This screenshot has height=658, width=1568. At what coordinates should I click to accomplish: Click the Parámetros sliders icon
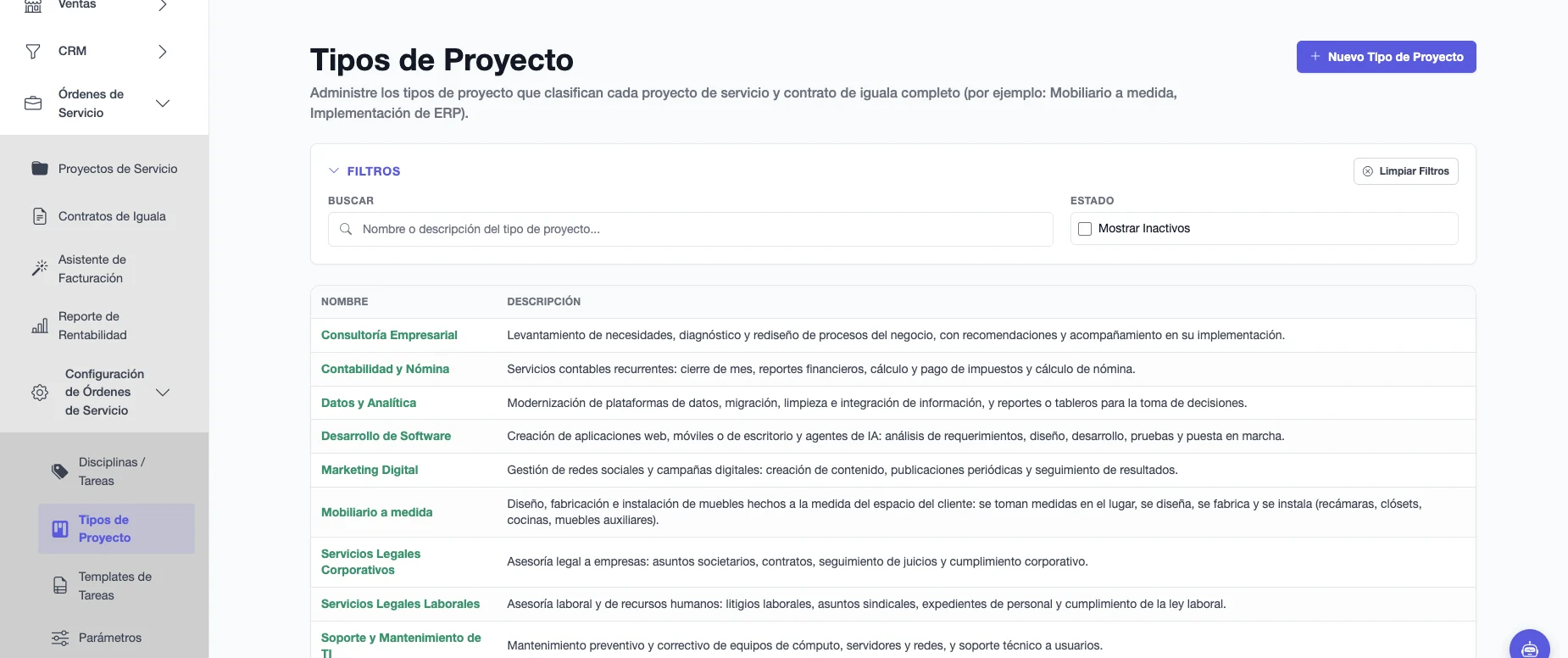(x=60, y=638)
